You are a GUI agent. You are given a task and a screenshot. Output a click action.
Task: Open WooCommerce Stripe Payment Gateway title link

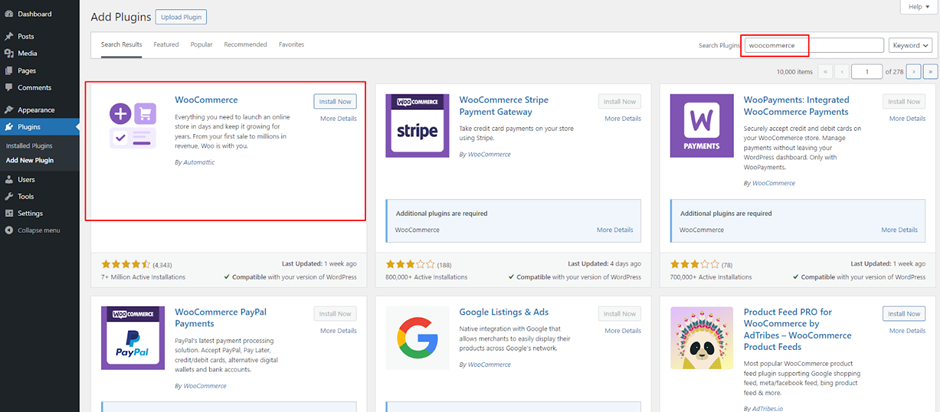tap(504, 106)
